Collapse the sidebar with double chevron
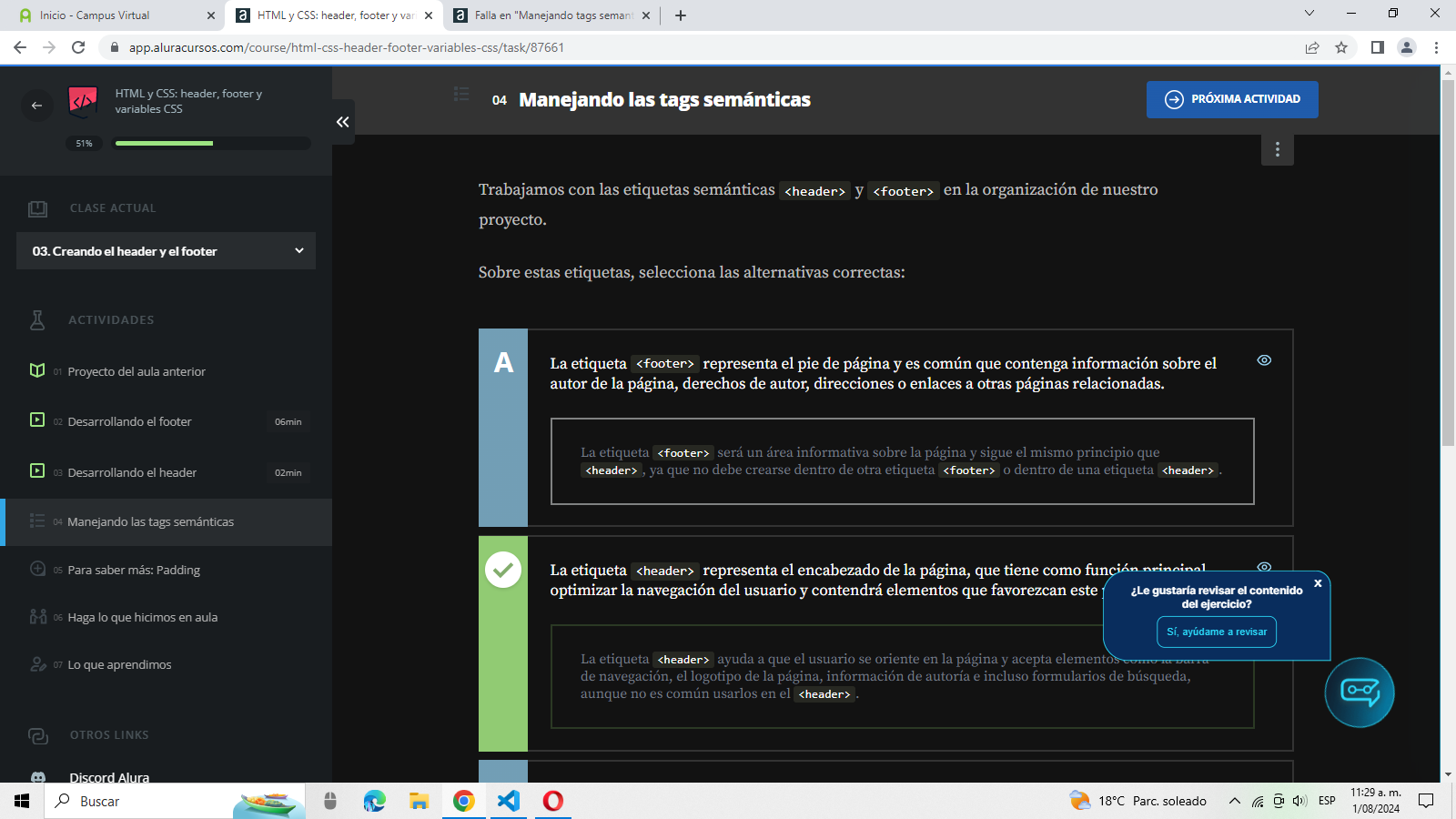The width and height of the screenshot is (1456, 819). [343, 122]
